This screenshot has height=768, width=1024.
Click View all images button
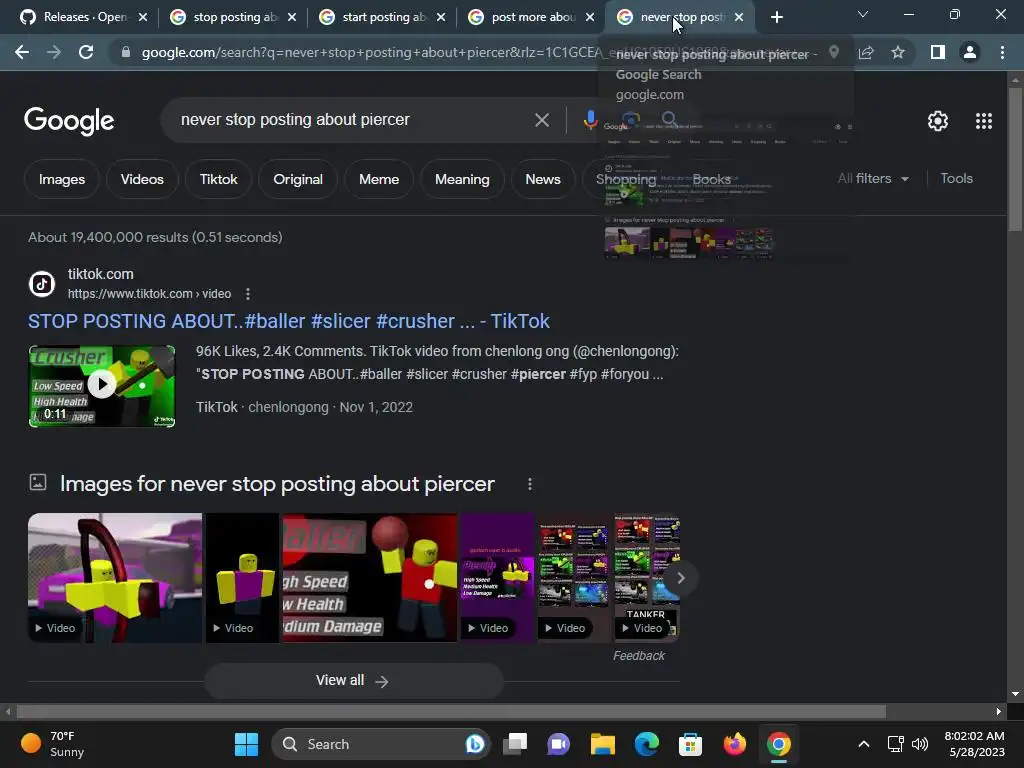[353, 680]
